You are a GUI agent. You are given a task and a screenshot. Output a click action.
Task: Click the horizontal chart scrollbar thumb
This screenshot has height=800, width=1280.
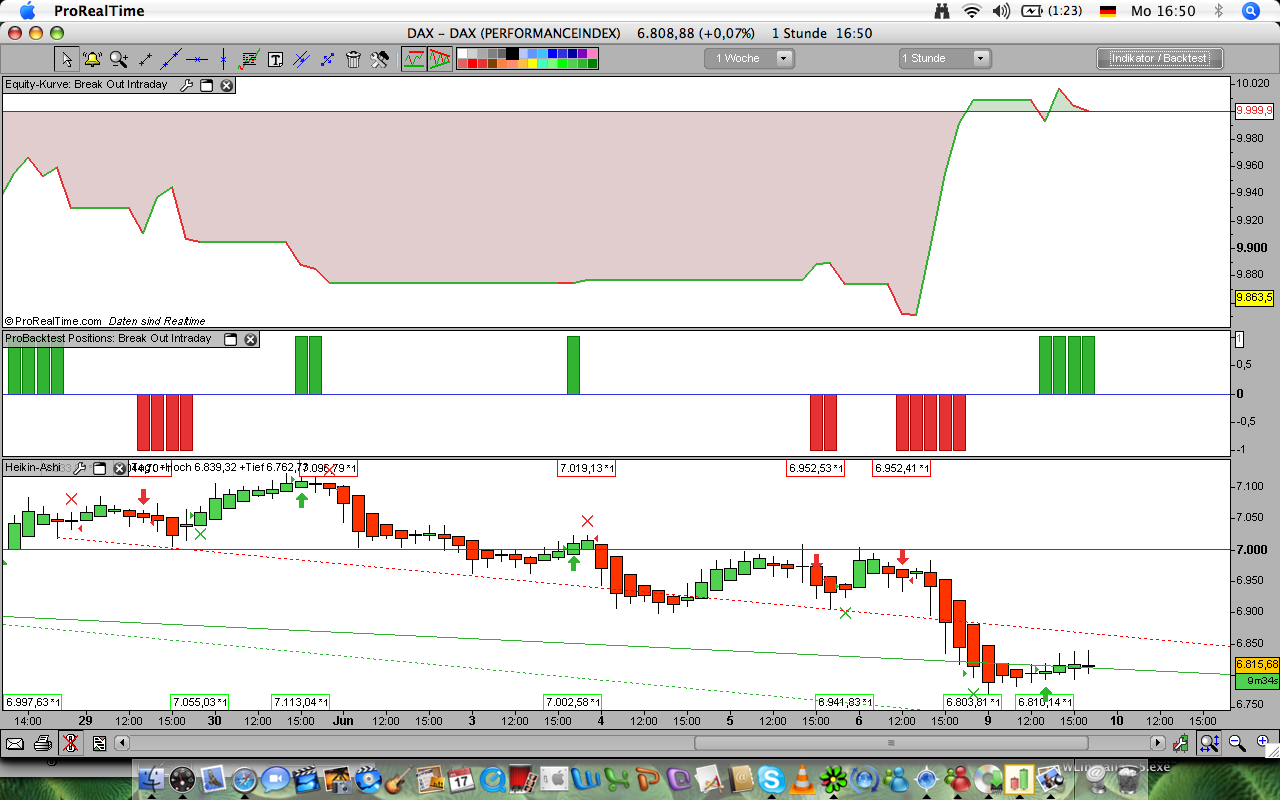[x=890, y=743]
